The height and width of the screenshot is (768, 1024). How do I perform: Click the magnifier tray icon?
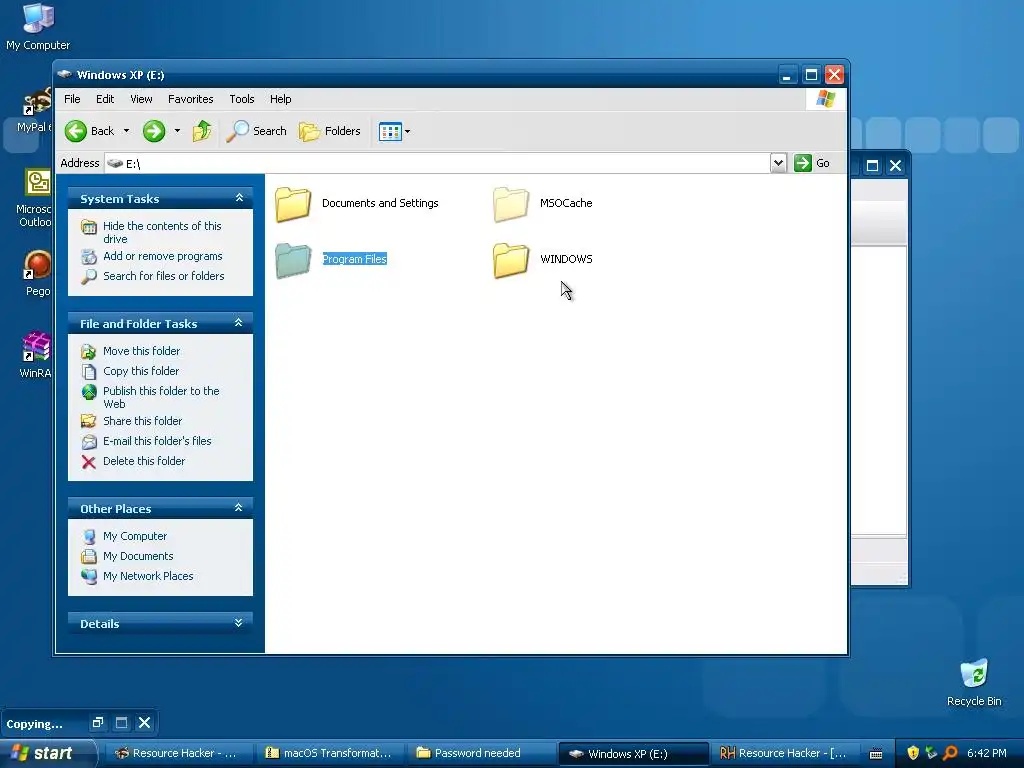tap(950, 753)
